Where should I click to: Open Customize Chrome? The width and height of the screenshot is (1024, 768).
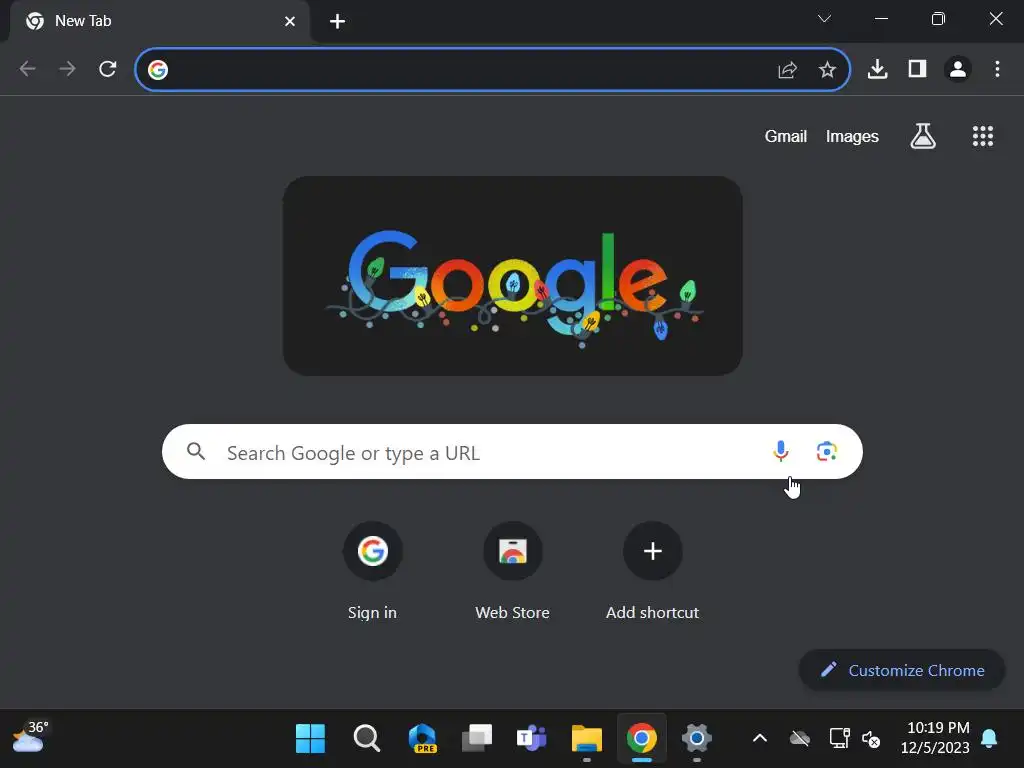pyautogui.click(x=902, y=670)
